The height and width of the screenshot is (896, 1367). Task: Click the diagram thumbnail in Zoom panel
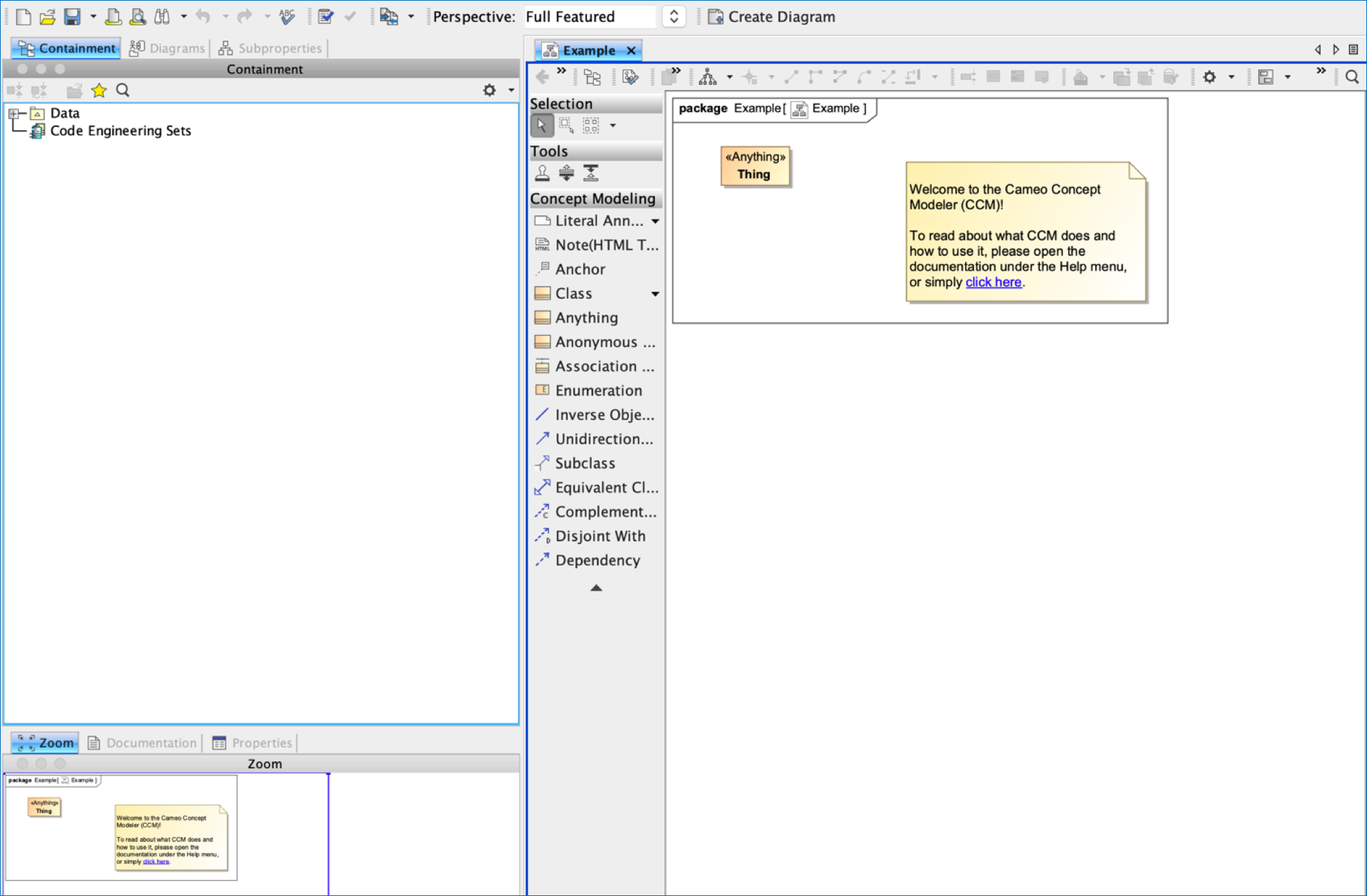point(121,827)
